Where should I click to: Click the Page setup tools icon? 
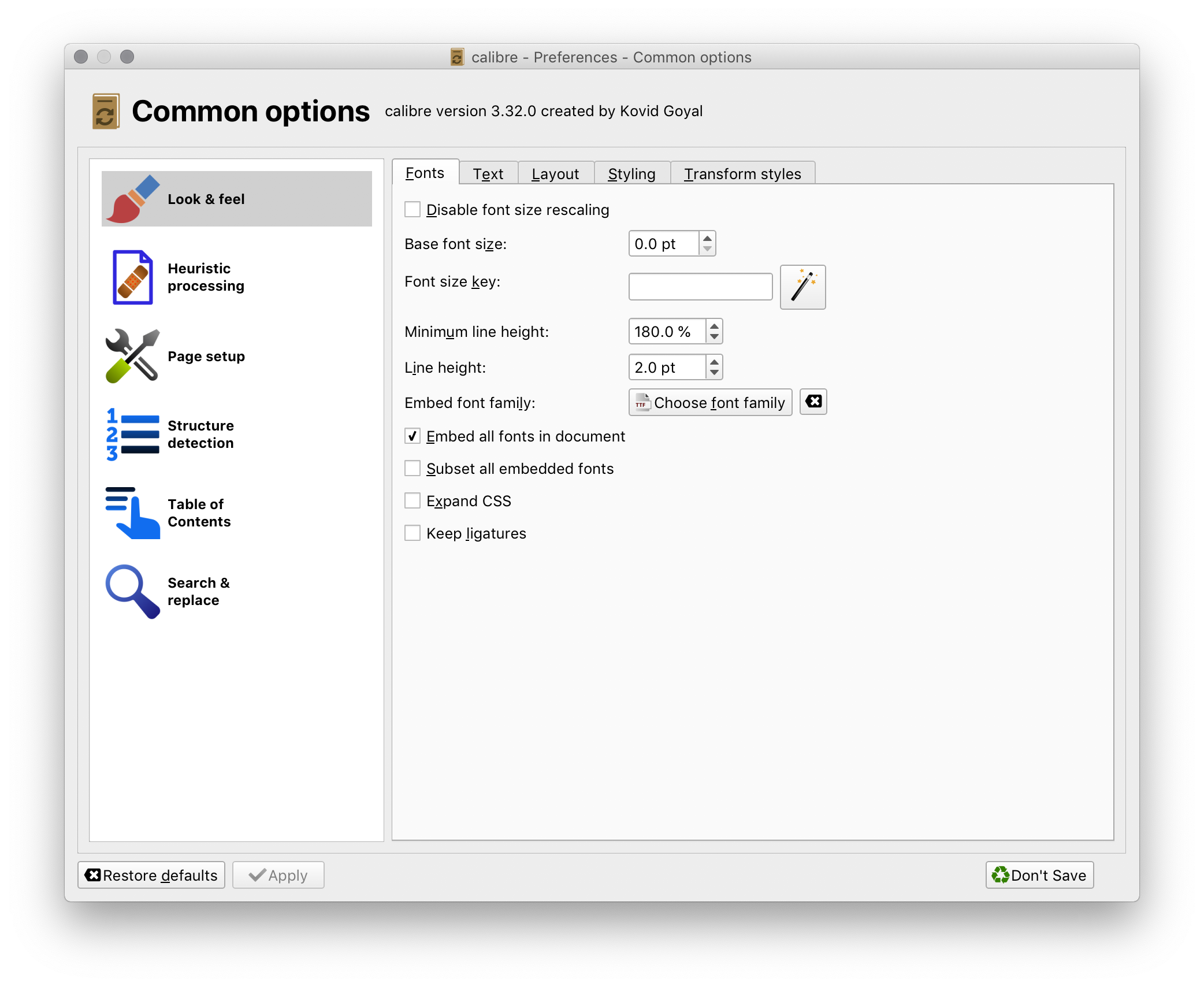[132, 356]
